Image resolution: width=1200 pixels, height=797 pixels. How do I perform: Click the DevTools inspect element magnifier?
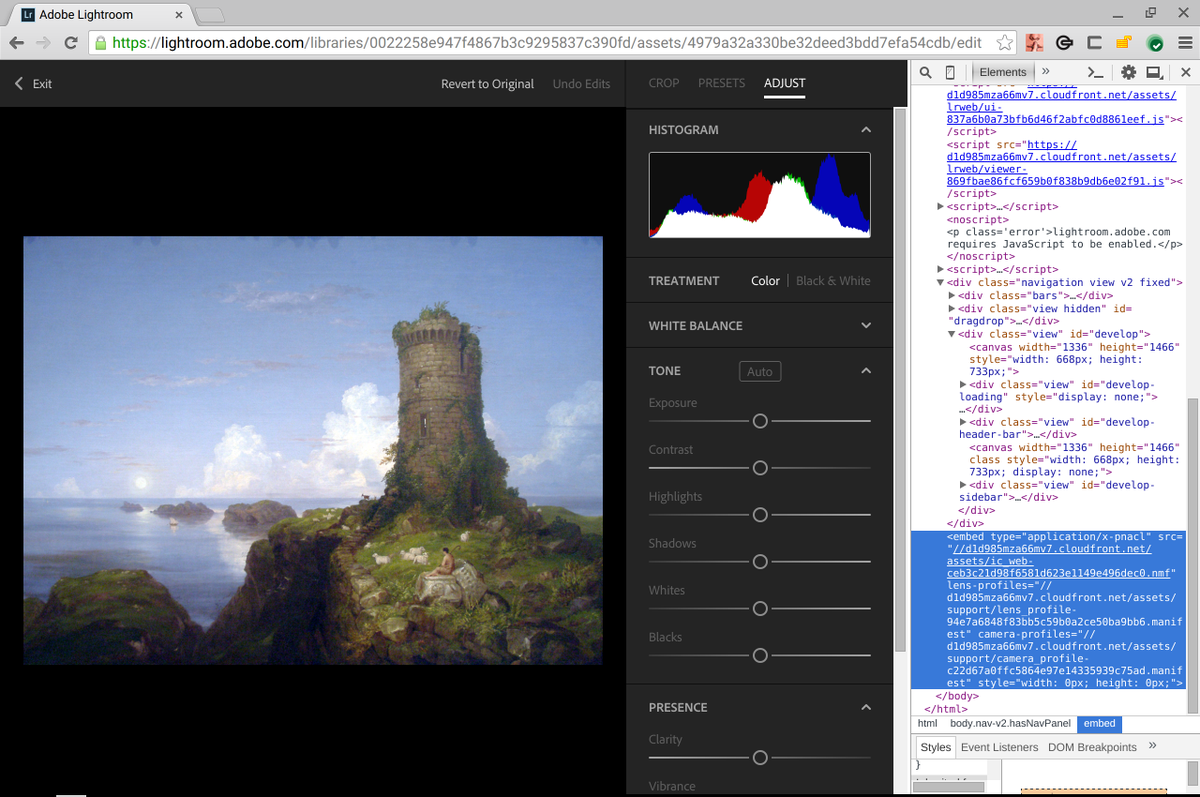[925, 72]
